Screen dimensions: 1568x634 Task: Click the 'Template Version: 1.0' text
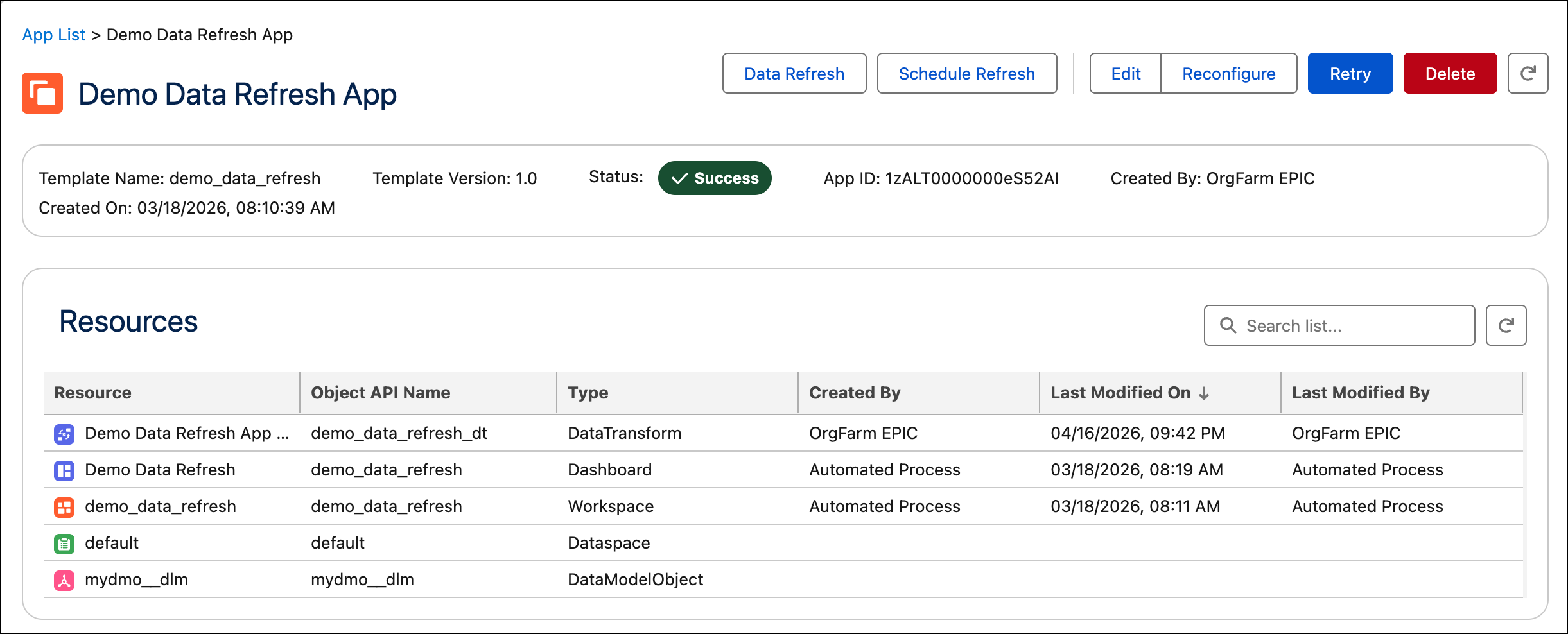pyautogui.click(x=455, y=178)
